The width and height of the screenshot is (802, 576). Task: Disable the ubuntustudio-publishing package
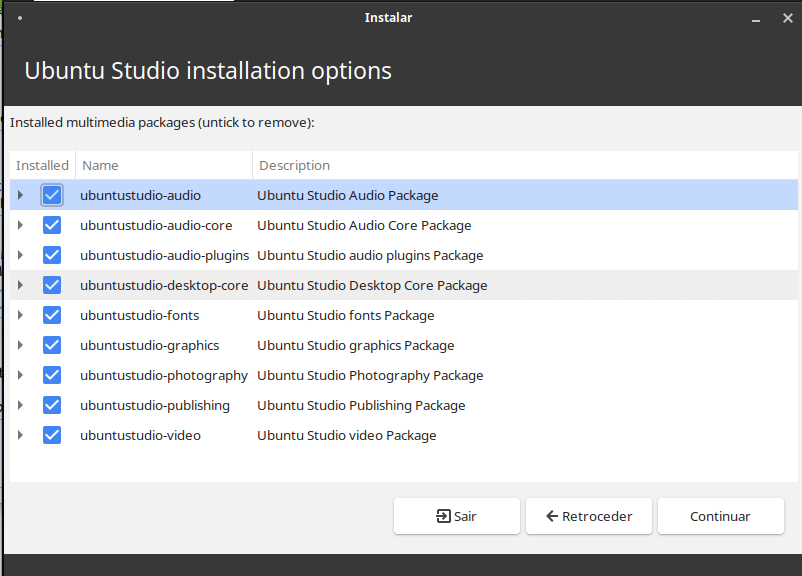tap(52, 405)
